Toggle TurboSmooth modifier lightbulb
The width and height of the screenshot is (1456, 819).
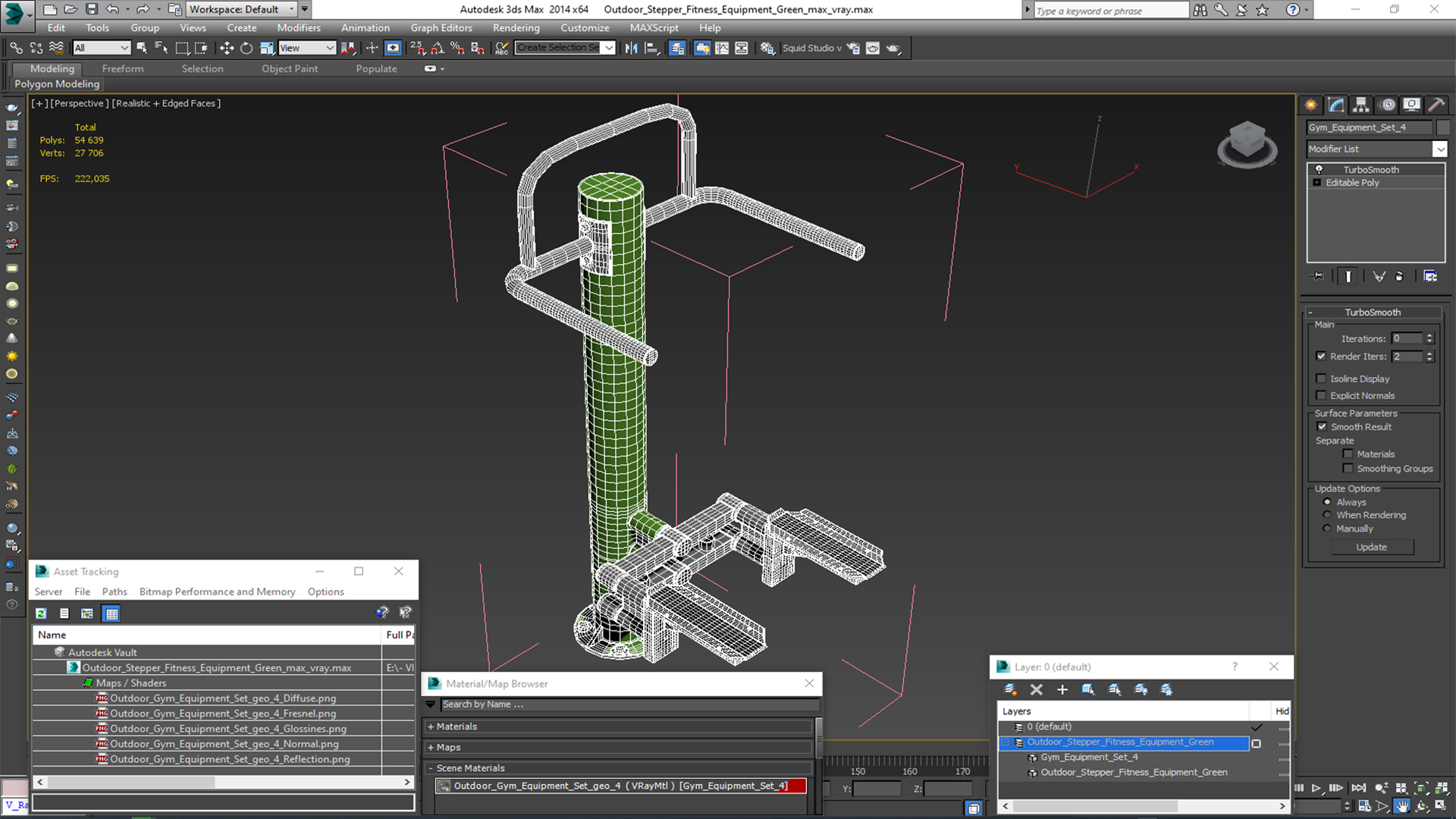pos(1319,170)
